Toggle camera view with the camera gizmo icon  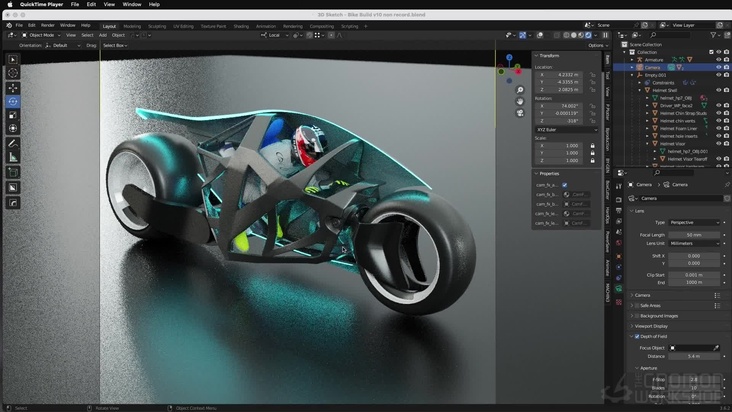520,112
